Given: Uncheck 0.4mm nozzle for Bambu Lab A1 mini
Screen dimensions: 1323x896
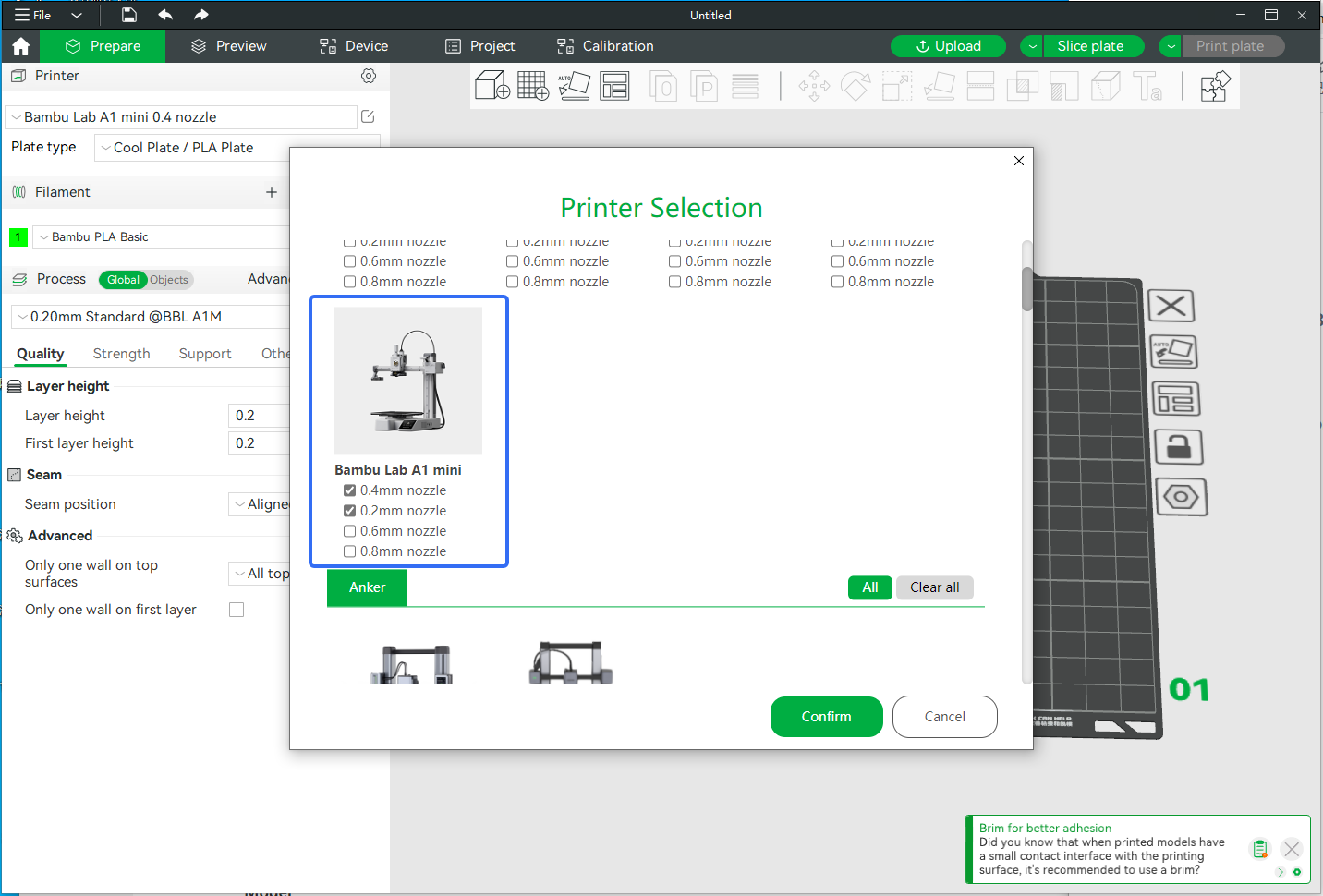Looking at the screenshot, I should (349, 490).
